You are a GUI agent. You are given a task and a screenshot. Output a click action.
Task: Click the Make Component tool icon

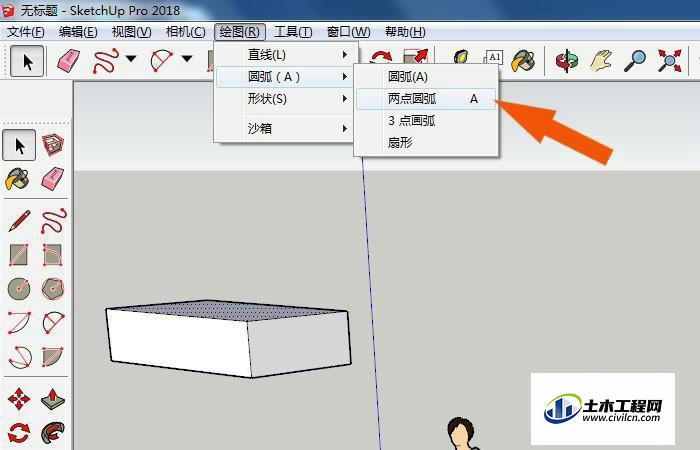click(53, 145)
